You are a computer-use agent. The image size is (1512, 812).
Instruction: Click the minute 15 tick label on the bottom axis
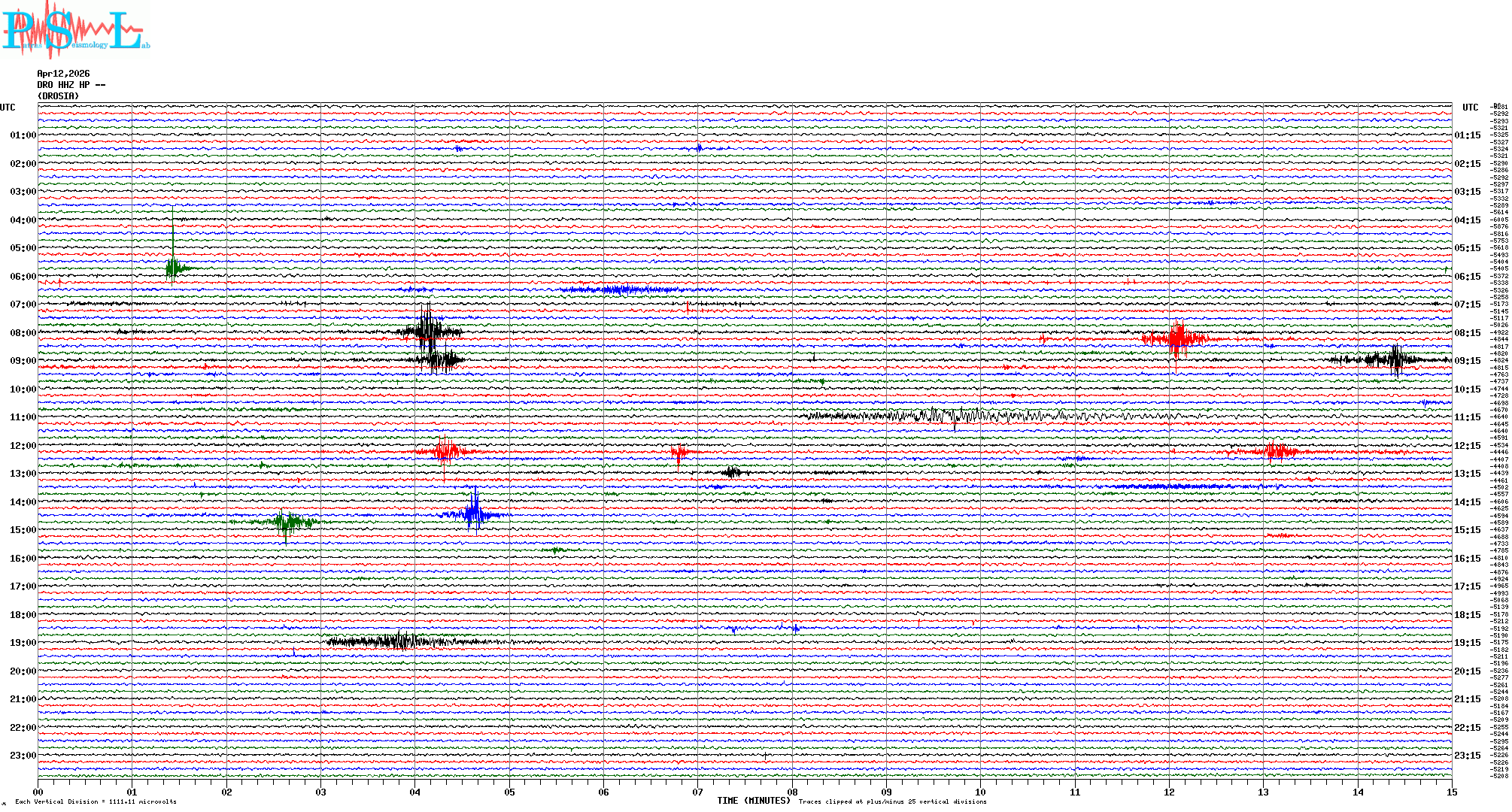pos(1451,792)
